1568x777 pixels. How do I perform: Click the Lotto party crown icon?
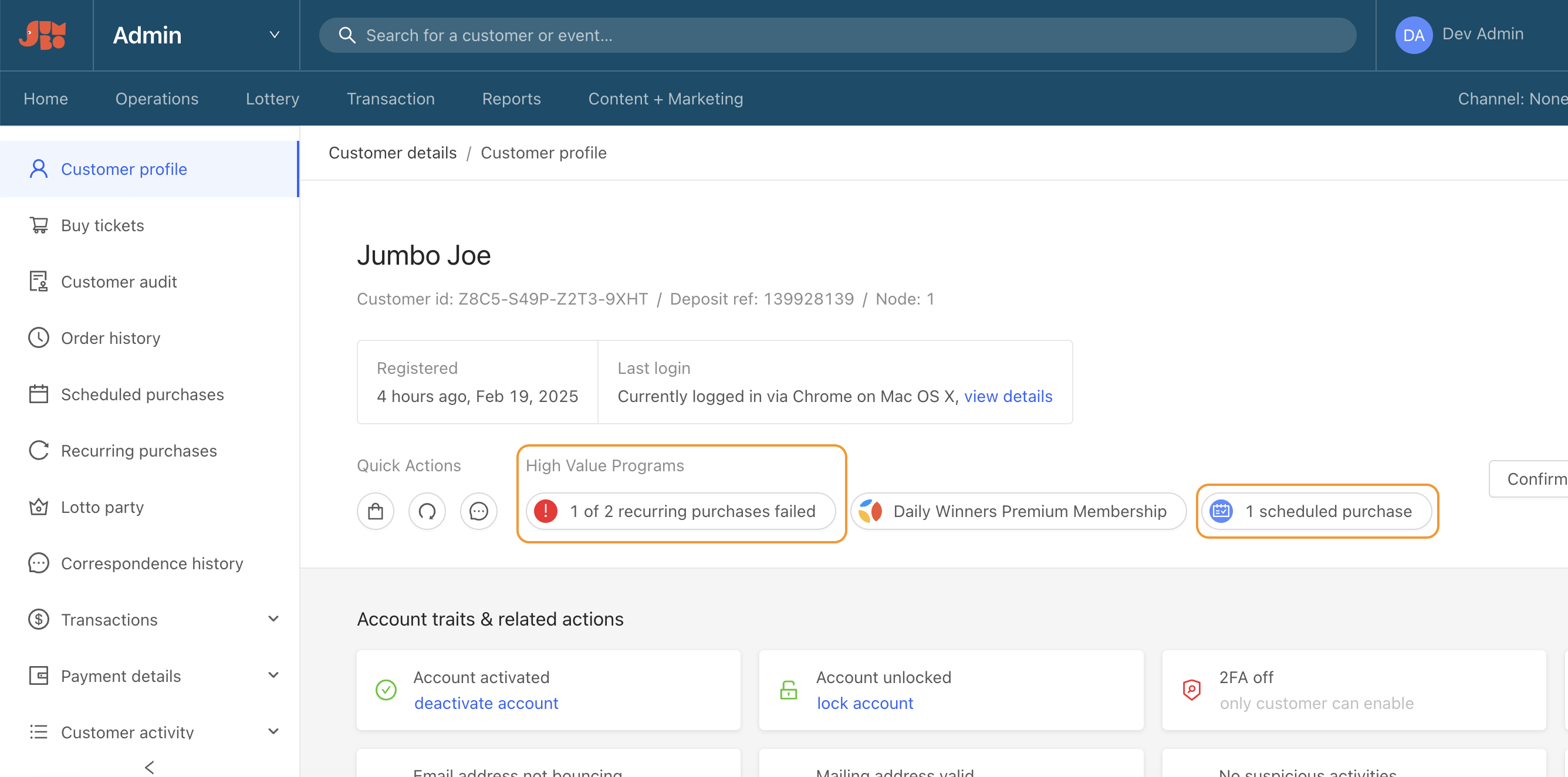tap(38, 506)
